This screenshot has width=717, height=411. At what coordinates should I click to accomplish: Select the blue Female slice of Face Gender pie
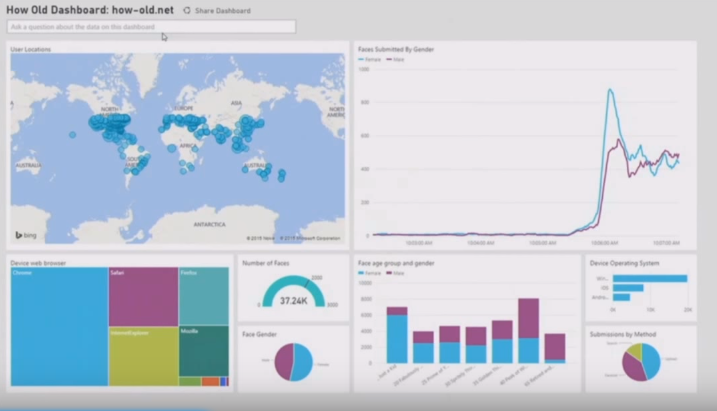pos(304,362)
